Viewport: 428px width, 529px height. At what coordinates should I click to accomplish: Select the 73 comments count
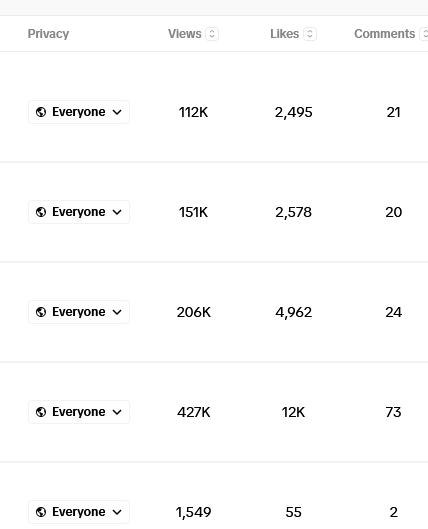coord(393,412)
